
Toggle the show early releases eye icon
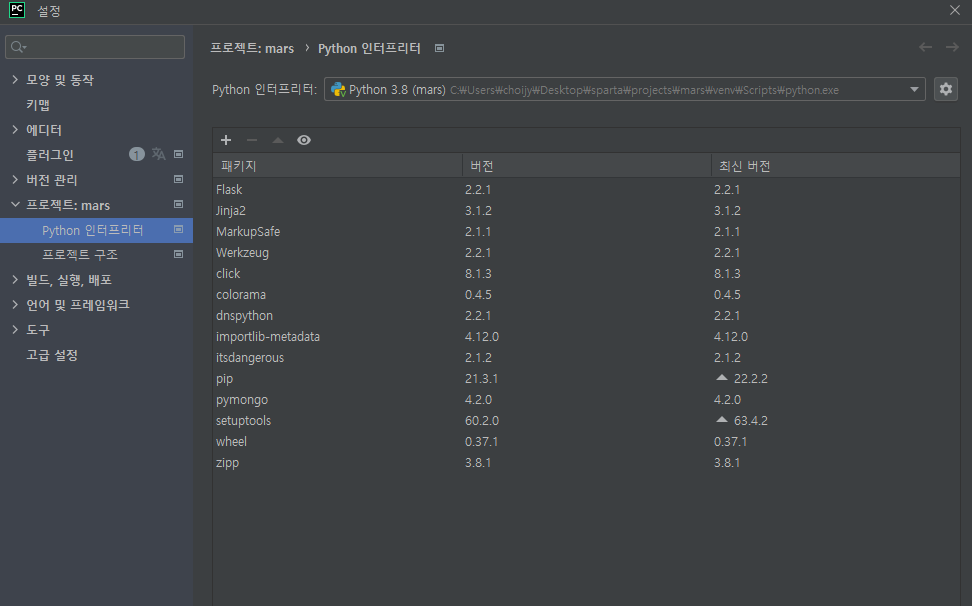[x=304, y=140]
